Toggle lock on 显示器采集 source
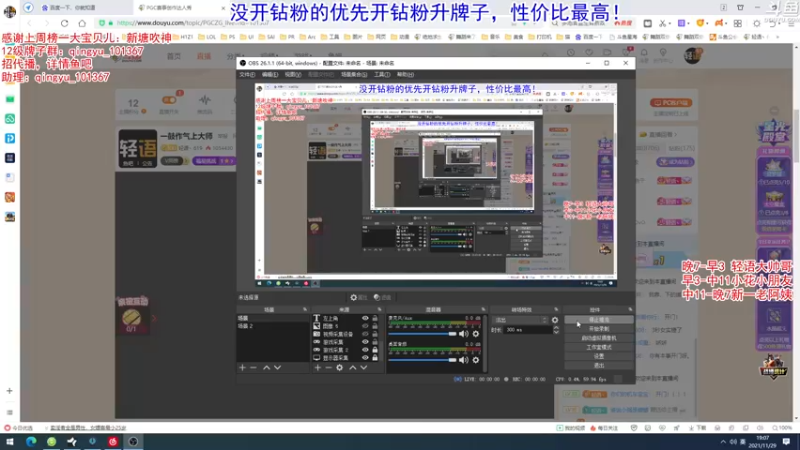800x450 pixels. [x=375, y=358]
